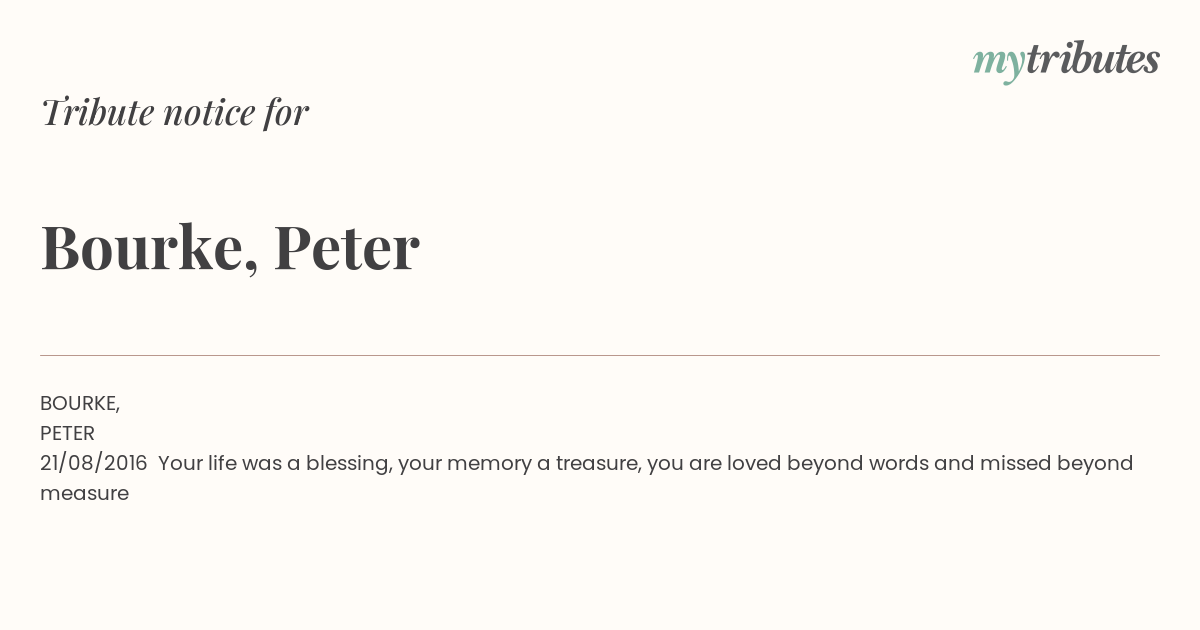Click the word "Peter" in the large title
Viewport: 1200px width, 630px height.
[x=346, y=246]
